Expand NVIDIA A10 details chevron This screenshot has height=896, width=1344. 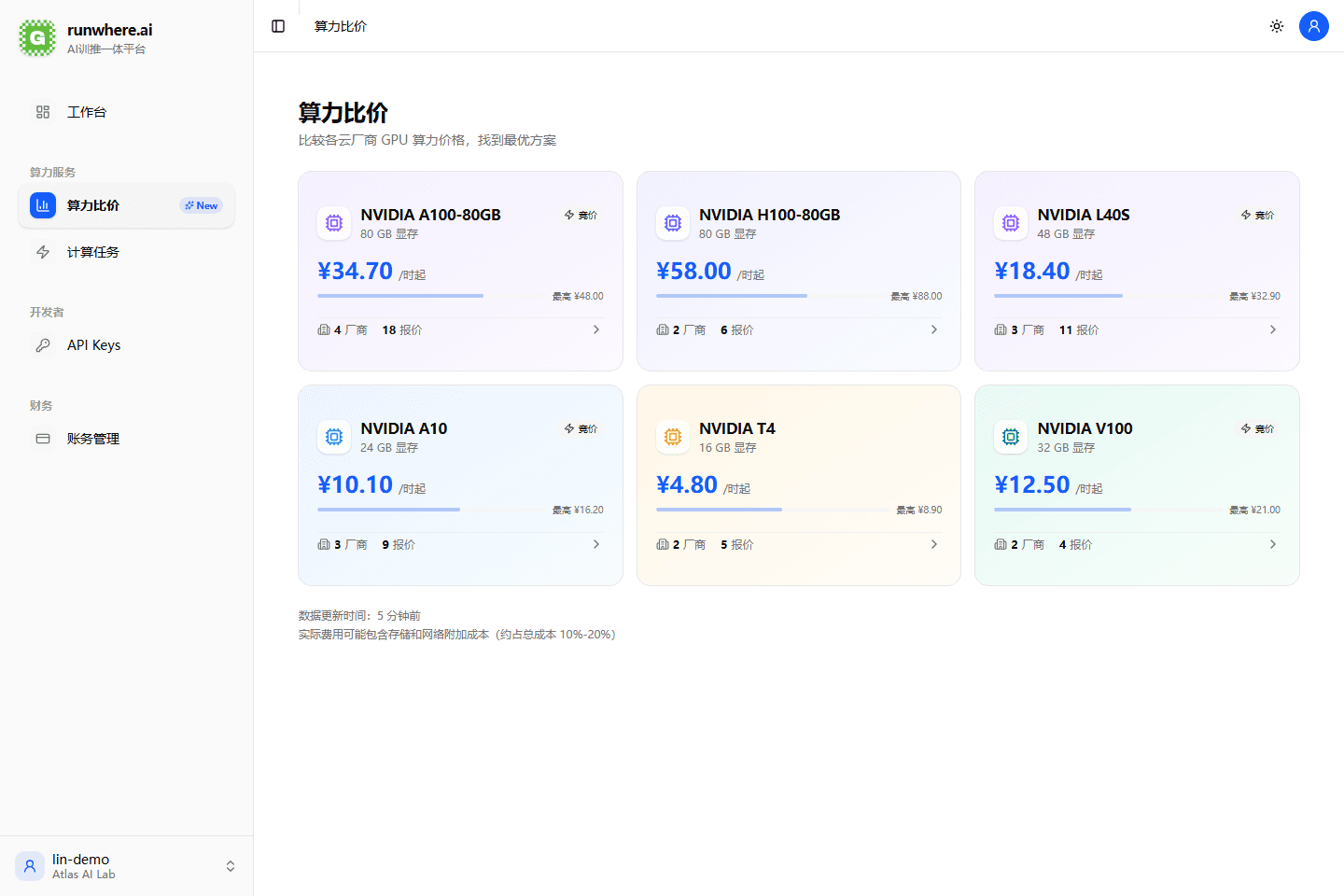[596, 544]
